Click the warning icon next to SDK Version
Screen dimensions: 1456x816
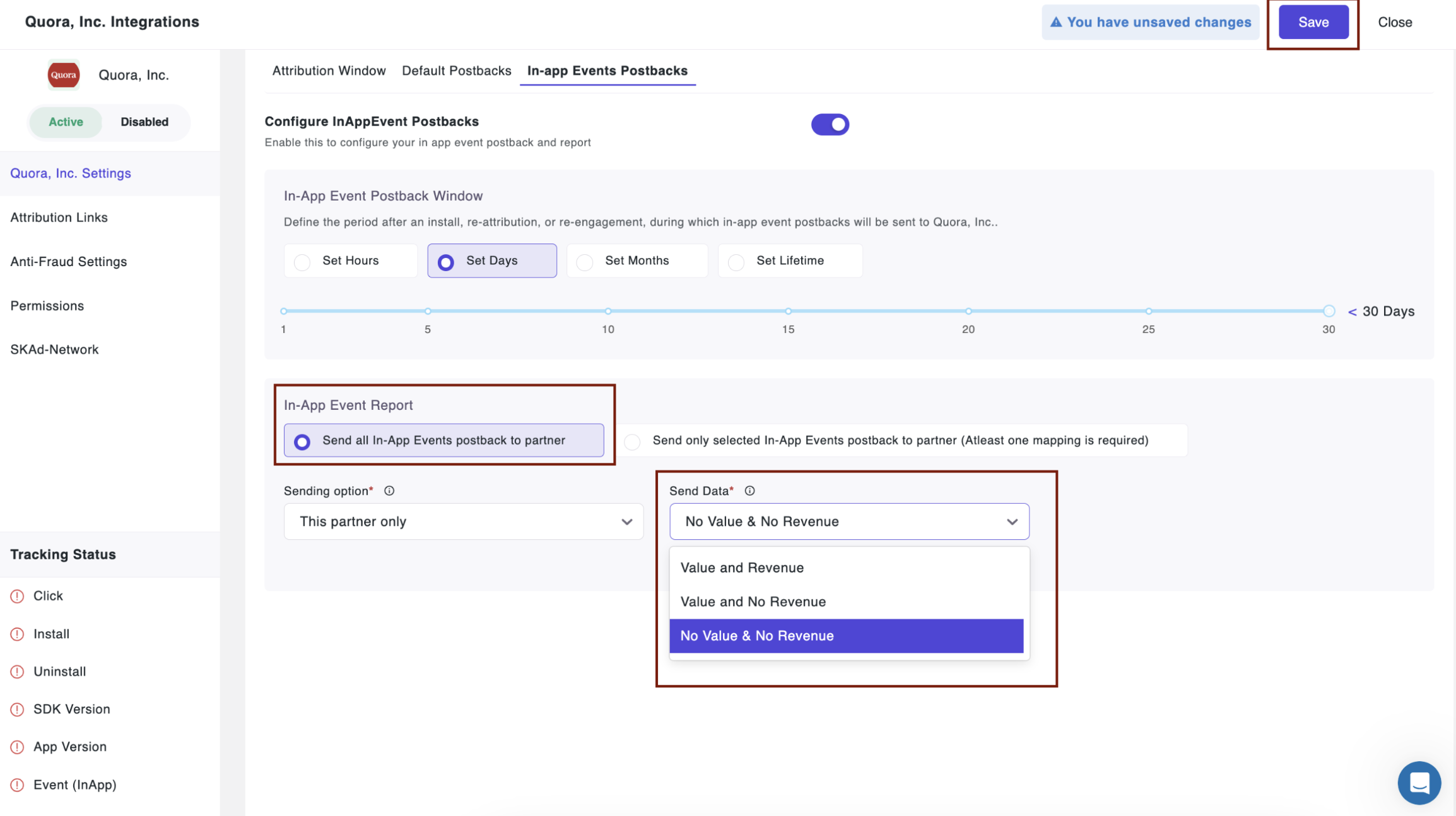click(18, 709)
